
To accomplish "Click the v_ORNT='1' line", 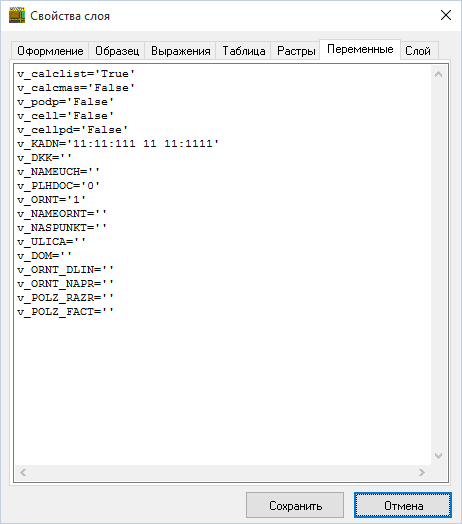I will (x=51, y=200).
